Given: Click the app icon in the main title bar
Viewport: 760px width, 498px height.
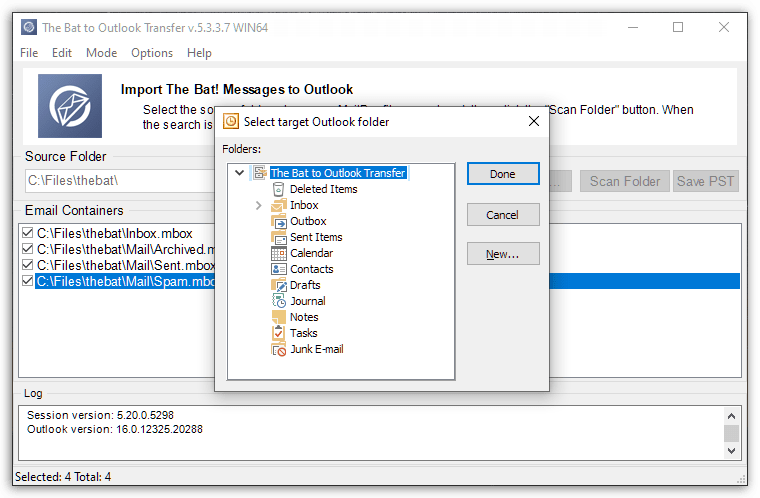Looking at the screenshot, I should [29, 27].
